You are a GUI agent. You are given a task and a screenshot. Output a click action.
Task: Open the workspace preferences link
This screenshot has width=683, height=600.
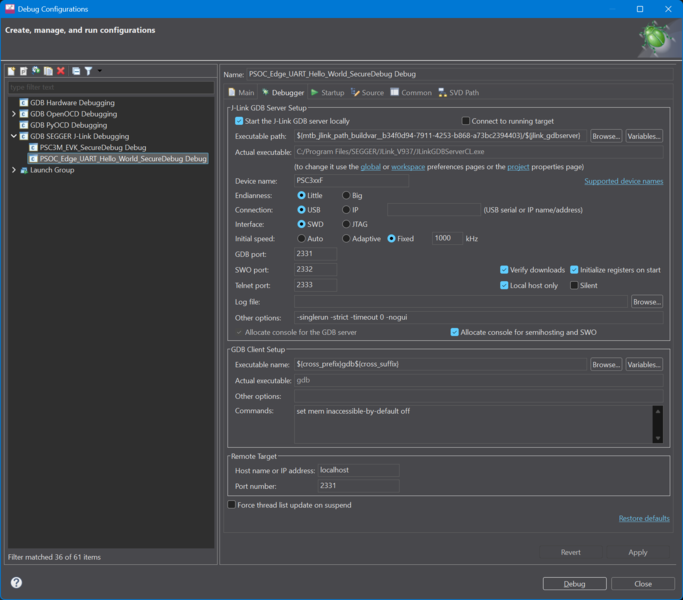click(x=408, y=167)
